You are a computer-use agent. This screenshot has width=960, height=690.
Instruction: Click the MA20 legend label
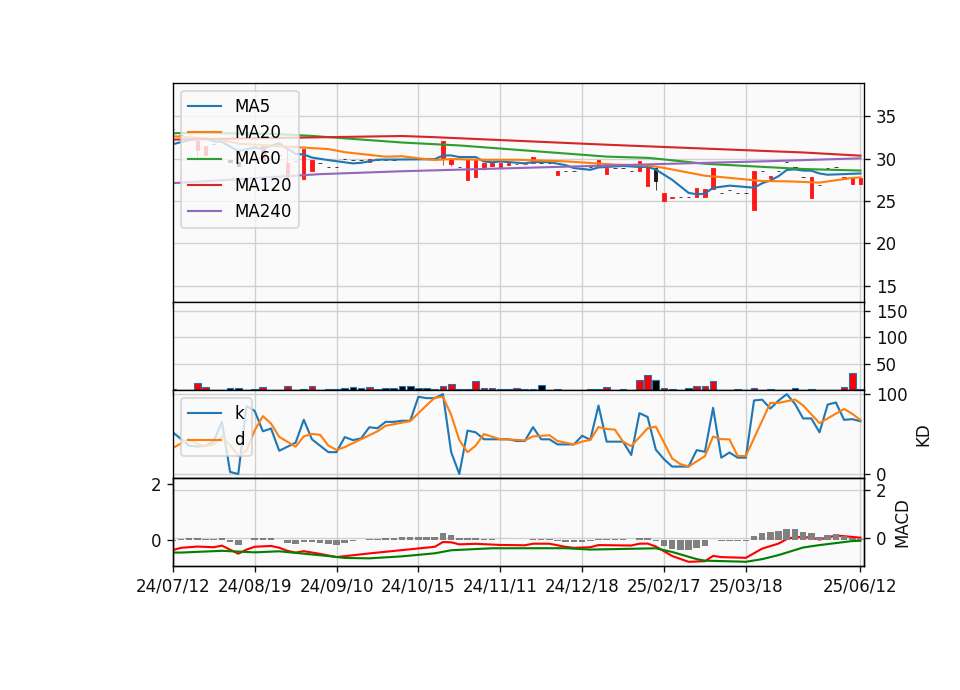[257, 132]
